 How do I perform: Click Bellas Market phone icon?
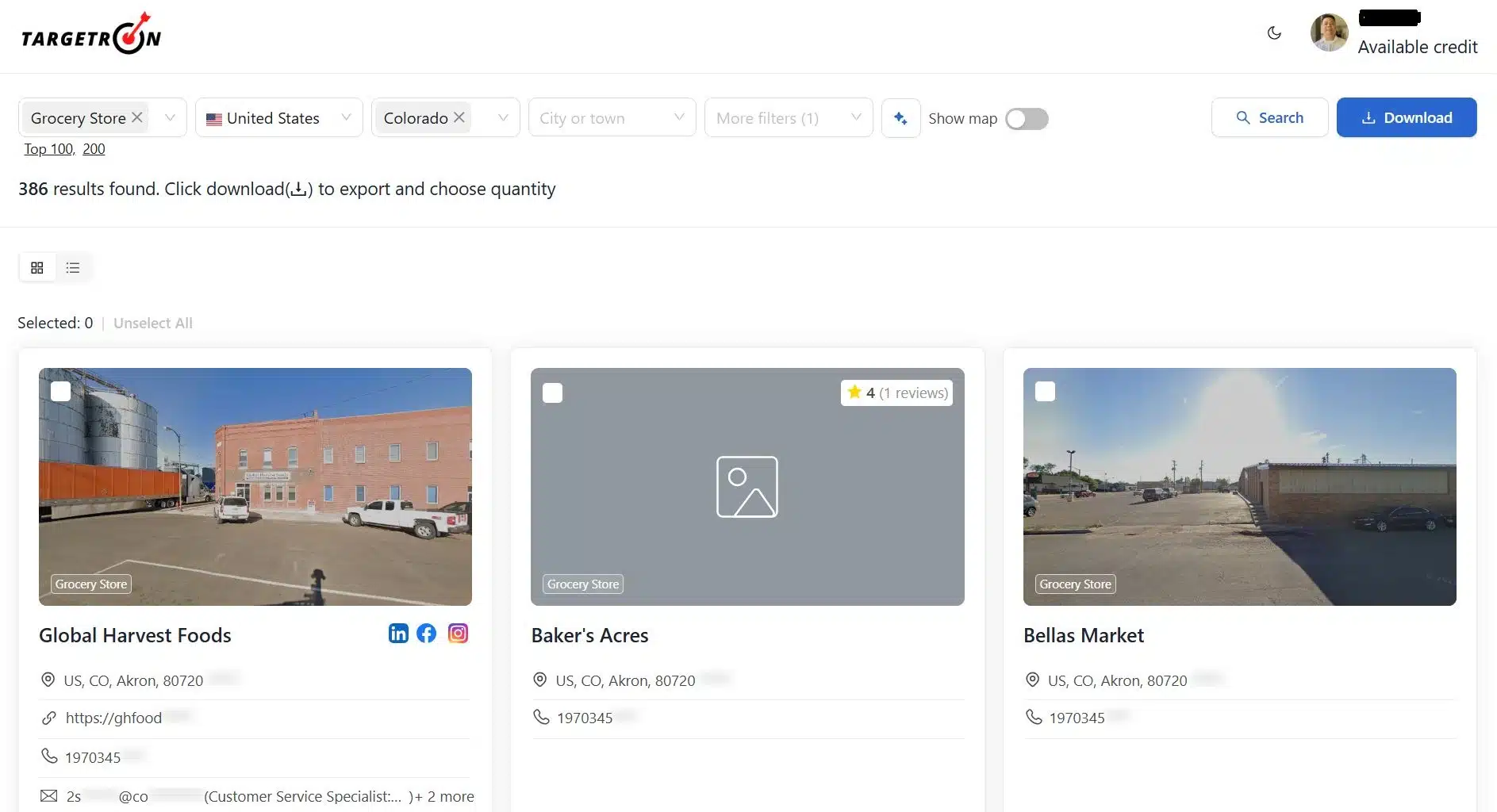click(x=1034, y=717)
